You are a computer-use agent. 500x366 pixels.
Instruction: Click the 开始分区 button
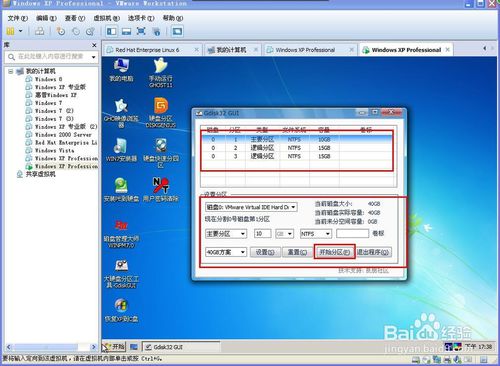(334, 252)
